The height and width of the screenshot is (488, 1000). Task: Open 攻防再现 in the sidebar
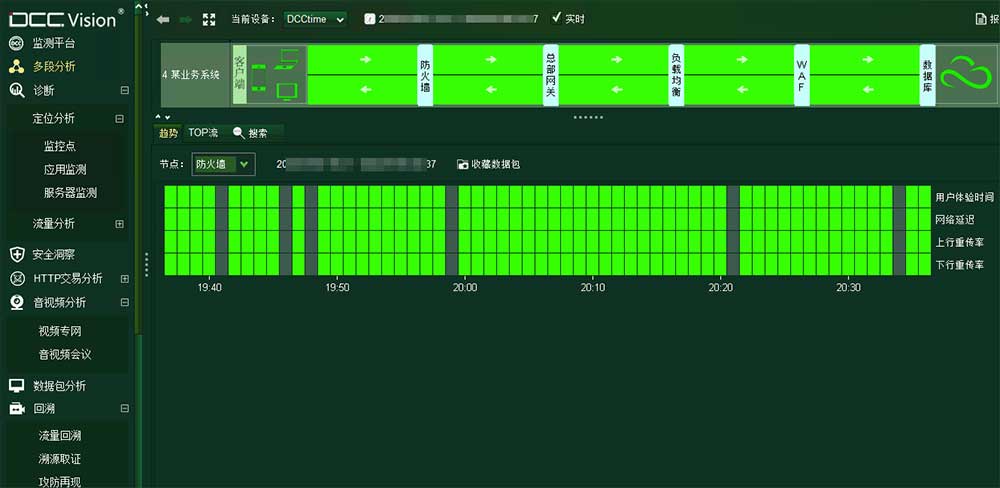pyautogui.click(x=60, y=482)
